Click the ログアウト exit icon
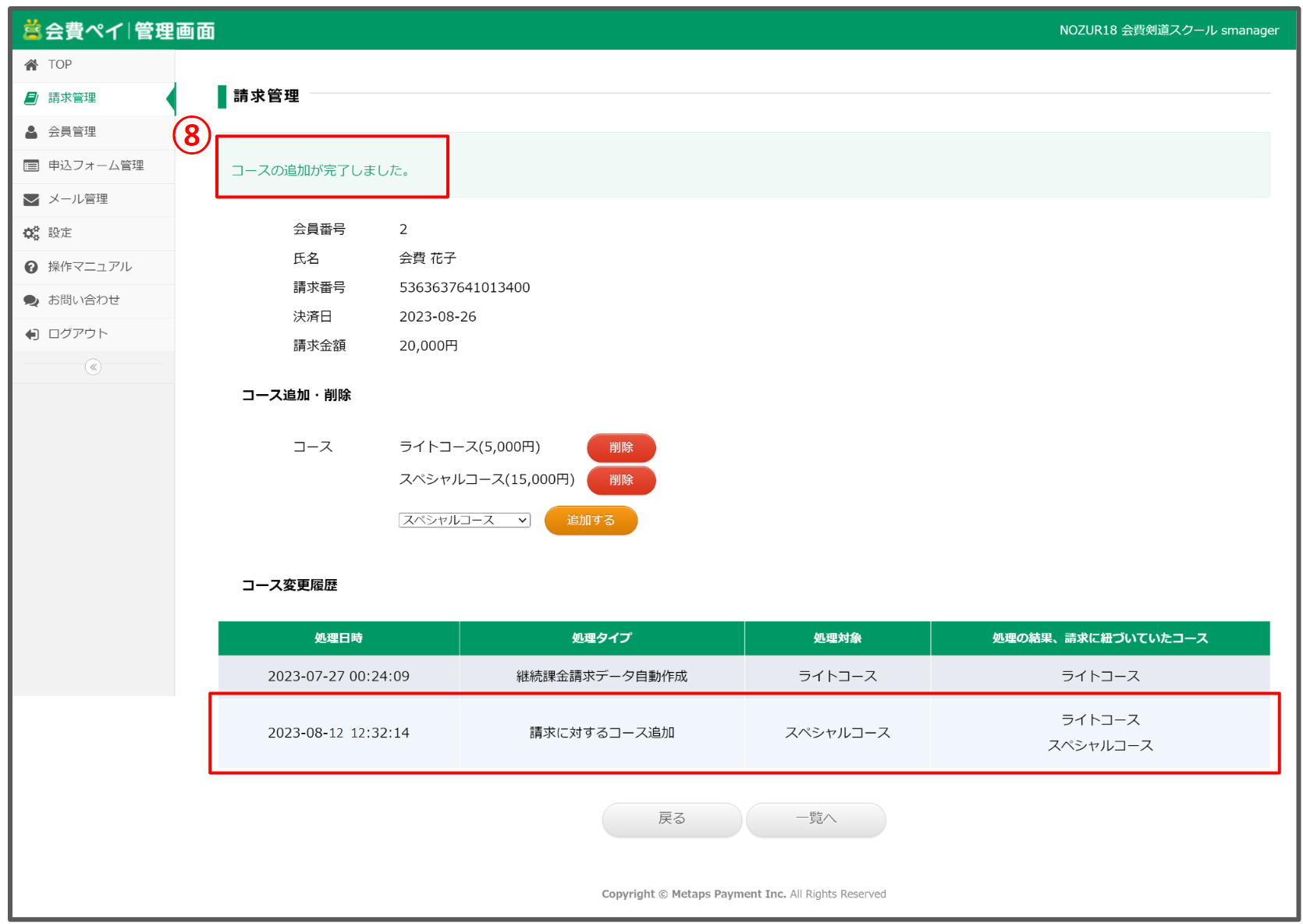 click(x=30, y=333)
